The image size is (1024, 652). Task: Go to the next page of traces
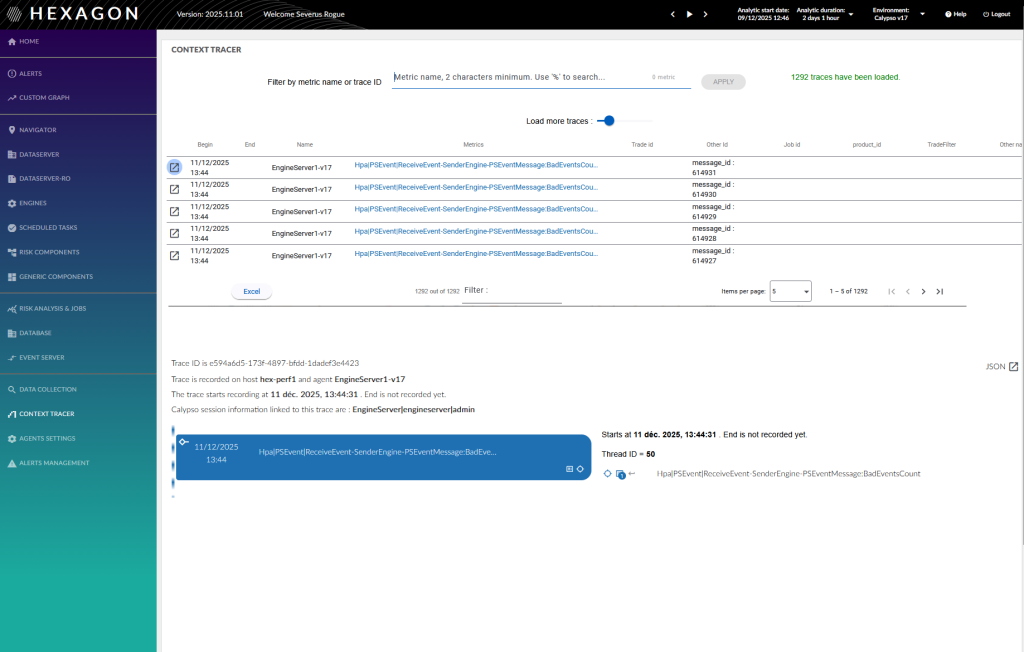[923, 291]
